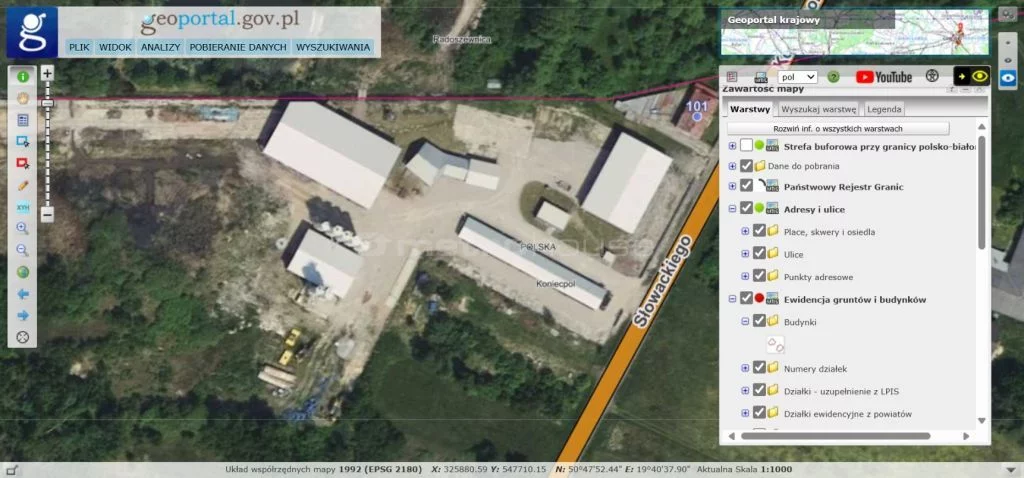Click the Geoportal krajowy overview map
The height and width of the screenshot is (478, 1024).
855,32
